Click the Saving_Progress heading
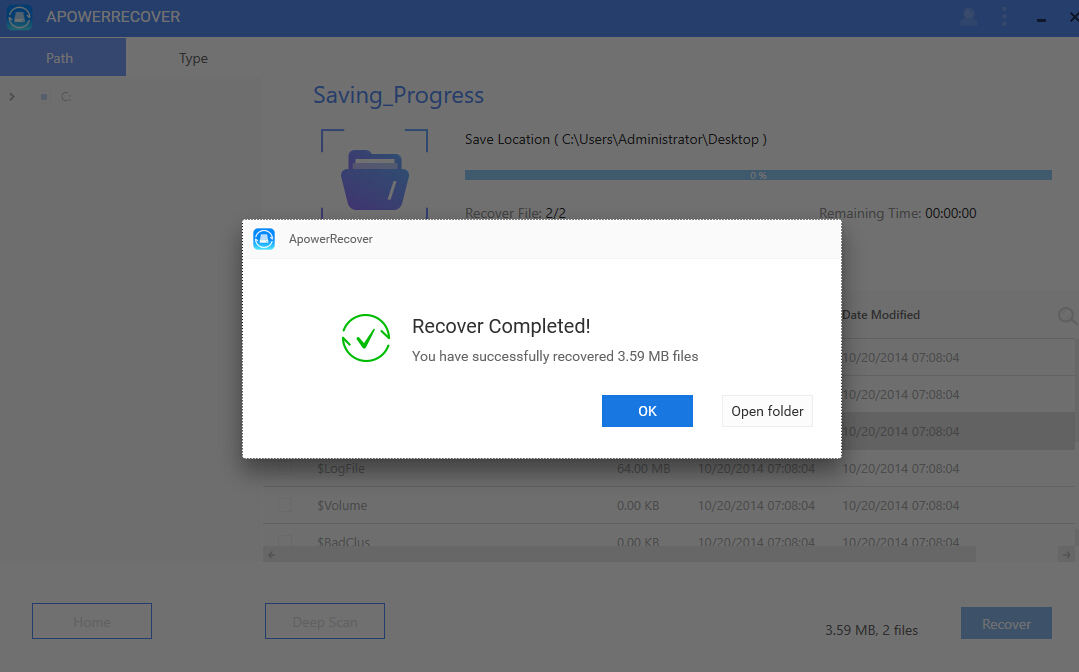 (x=398, y=95)
